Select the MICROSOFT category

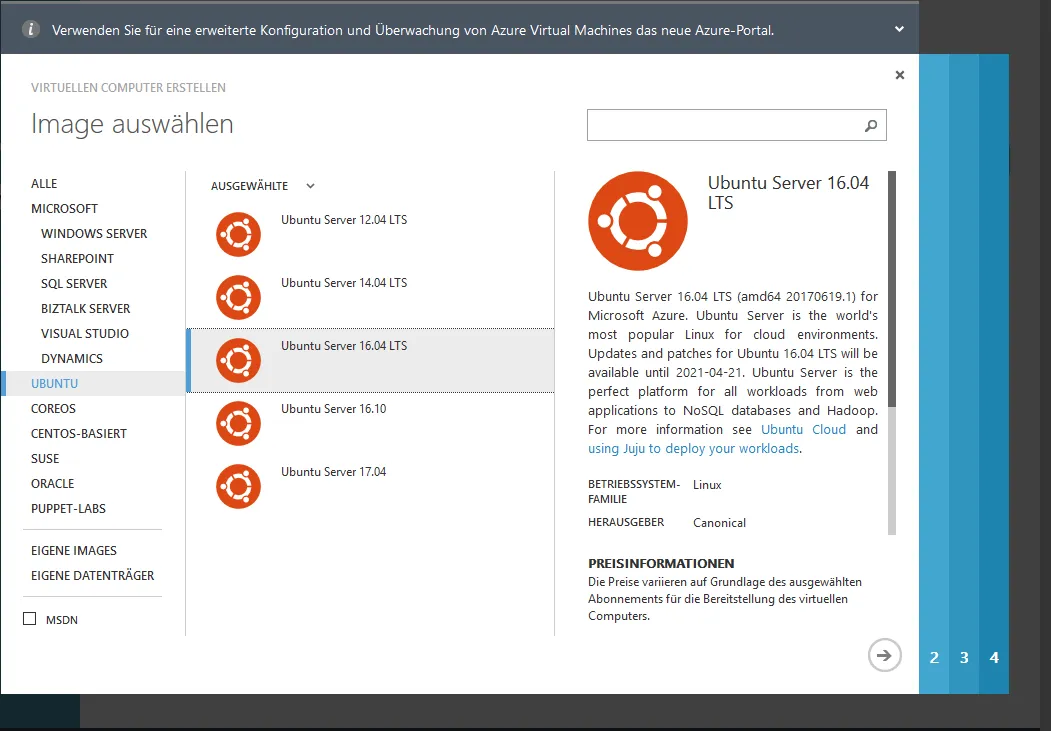click(64, 208)
